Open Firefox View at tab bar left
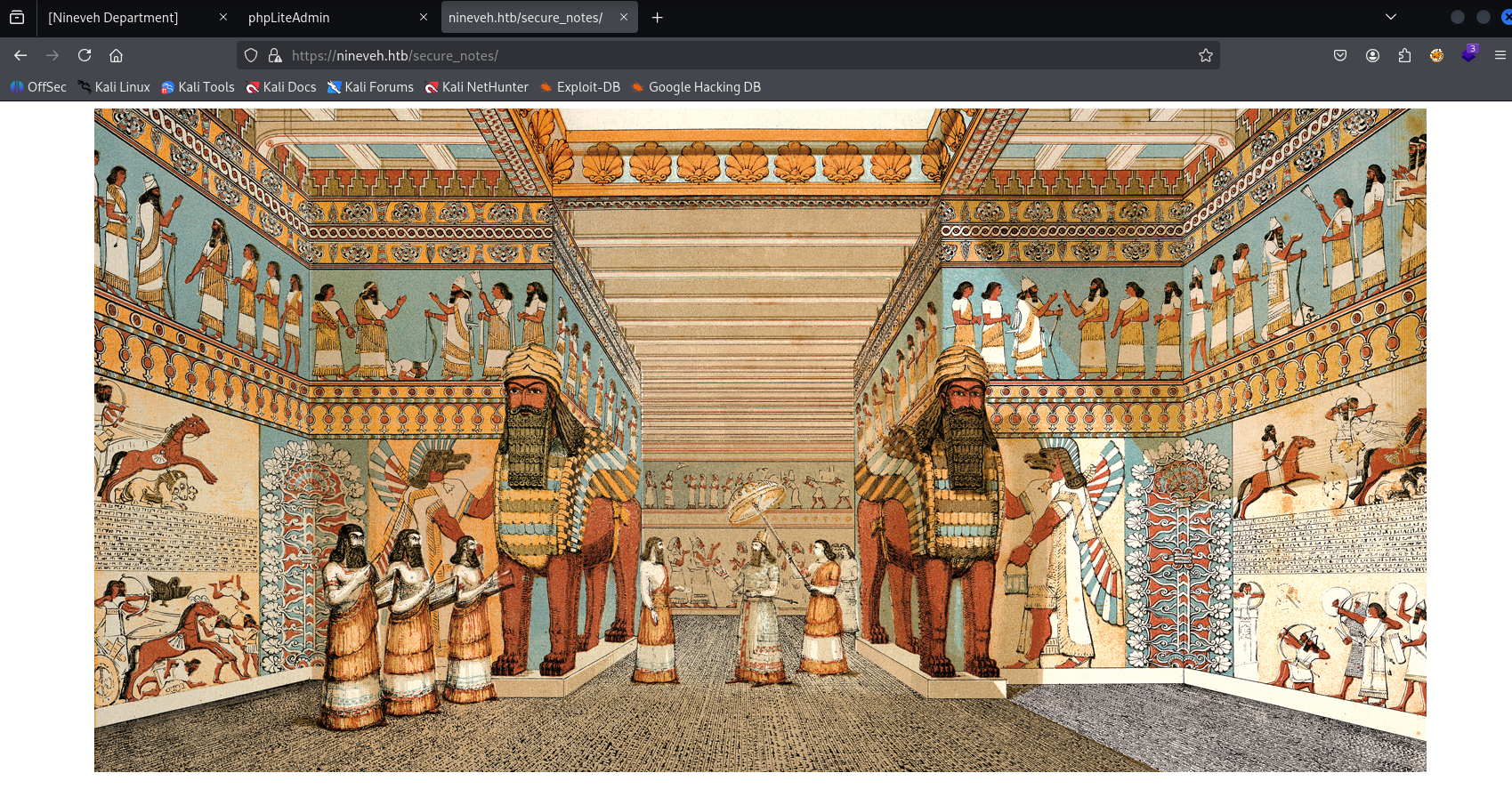This screenshot has width=1512, height=789. tap(17, 17)
